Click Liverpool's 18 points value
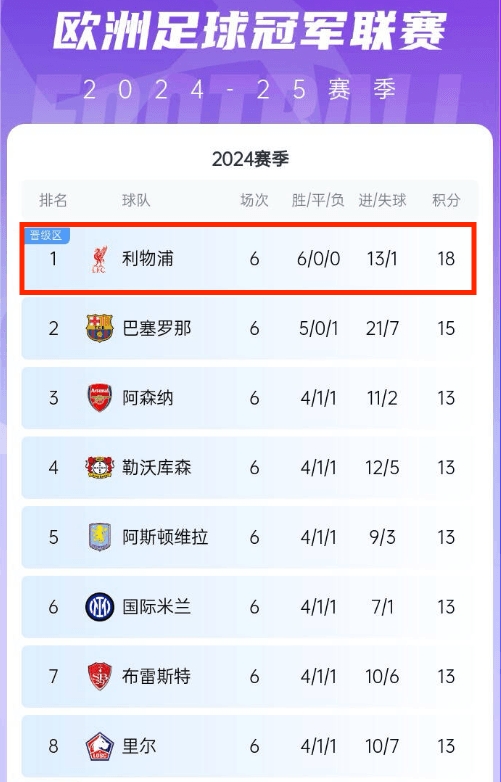Screen dimensions: 501x782 [446, 259]
